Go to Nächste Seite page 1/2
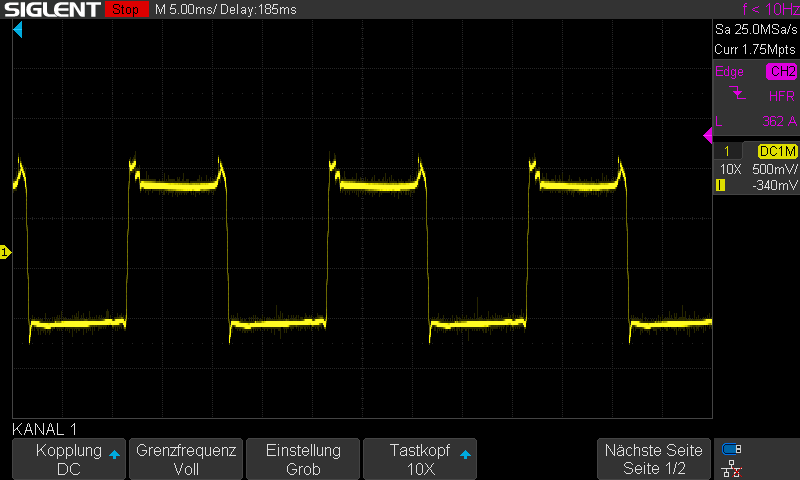Viewport: 800px width, 480px height. point(654,459)
